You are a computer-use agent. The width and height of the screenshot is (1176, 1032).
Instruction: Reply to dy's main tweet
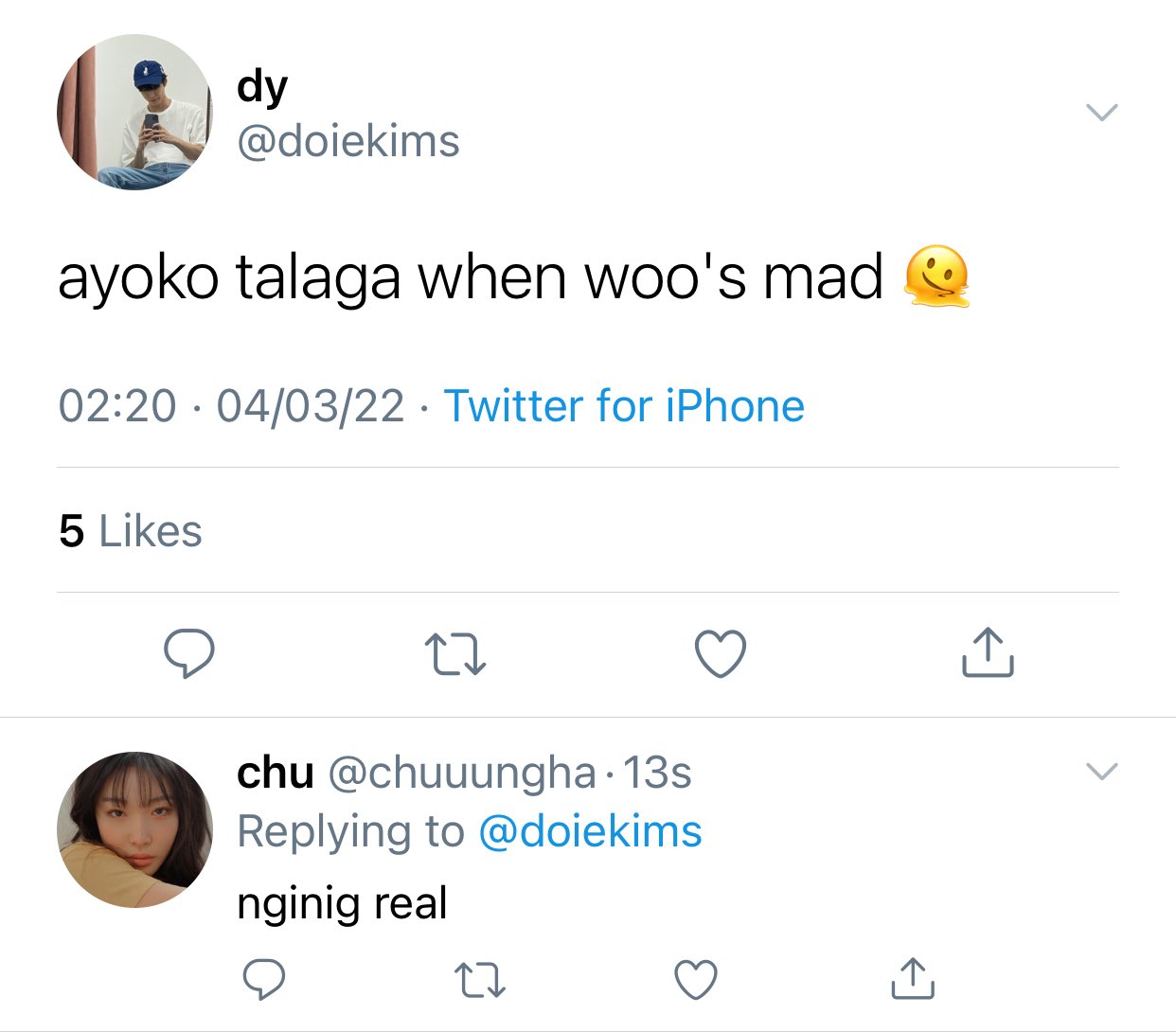pos(189,653)
